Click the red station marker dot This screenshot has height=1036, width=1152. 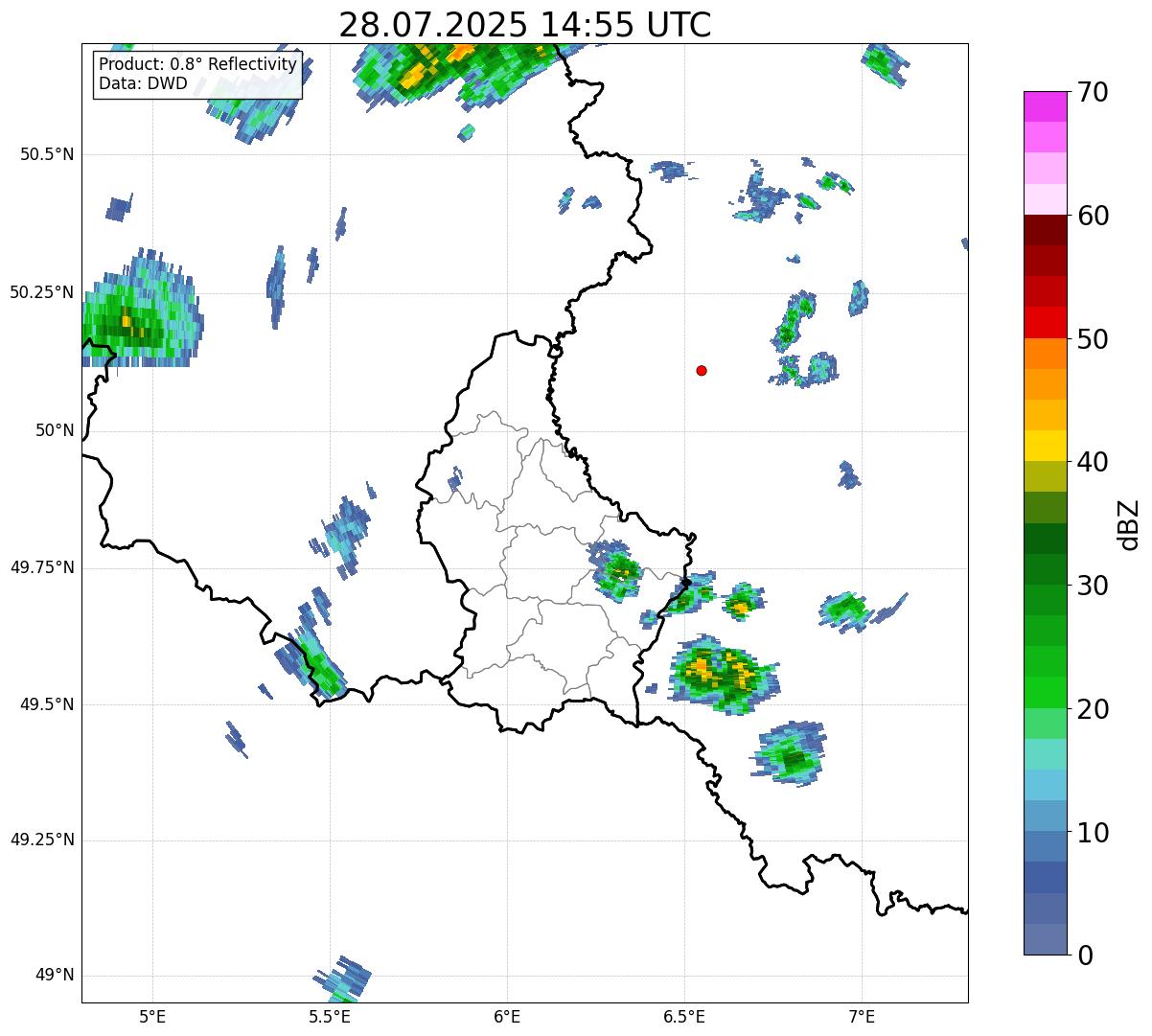702,370
